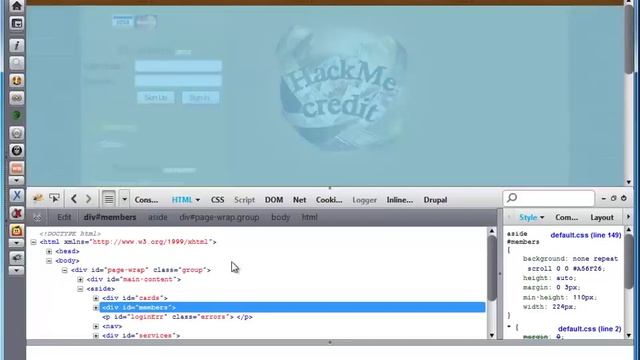Select div#members in the breadcrumb
The image size is (640, 360).
[110, 218]
